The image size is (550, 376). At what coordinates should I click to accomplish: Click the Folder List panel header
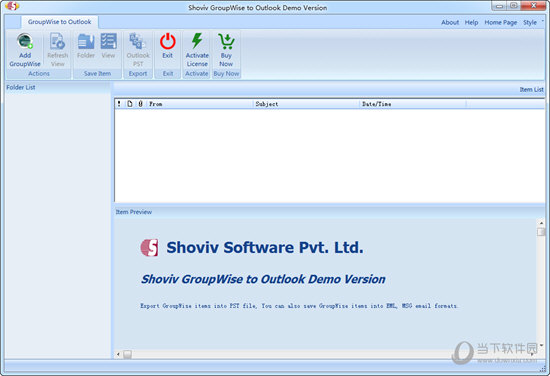pyautogui.click(x=58, y=87)
